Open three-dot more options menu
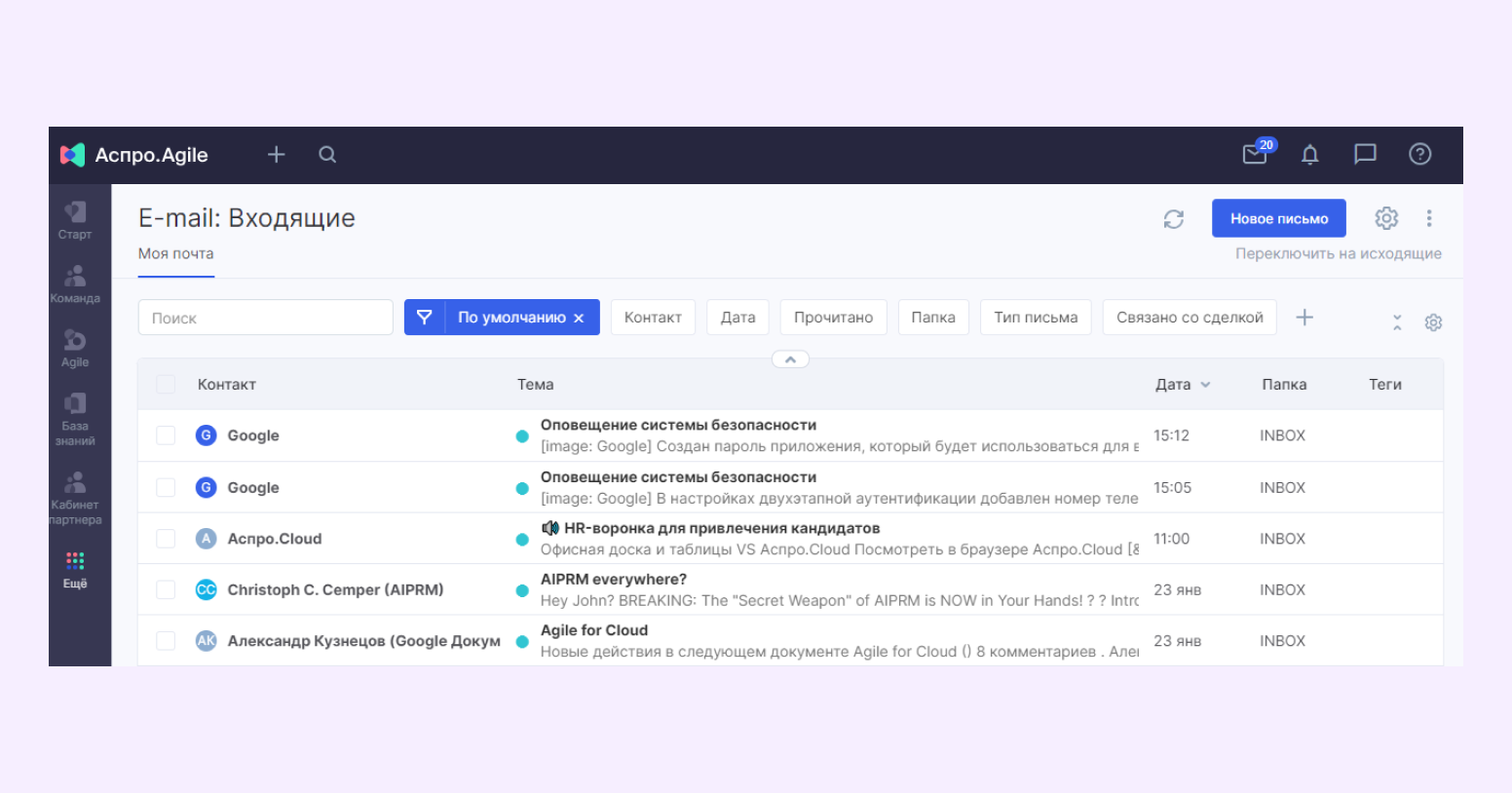This screenshot has width=1512, height=793. [1429, 218]
